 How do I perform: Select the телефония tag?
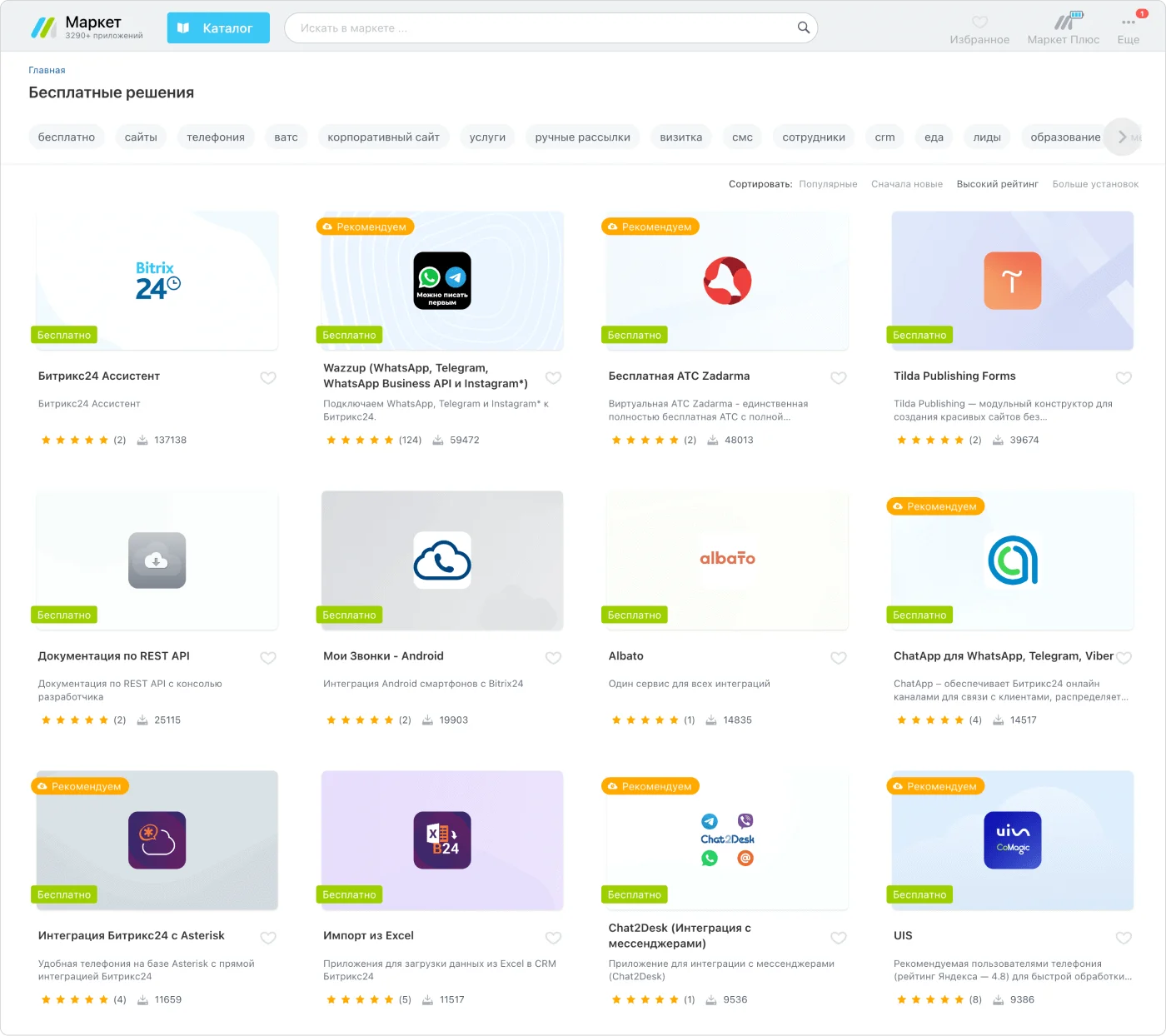pos(216,137)
